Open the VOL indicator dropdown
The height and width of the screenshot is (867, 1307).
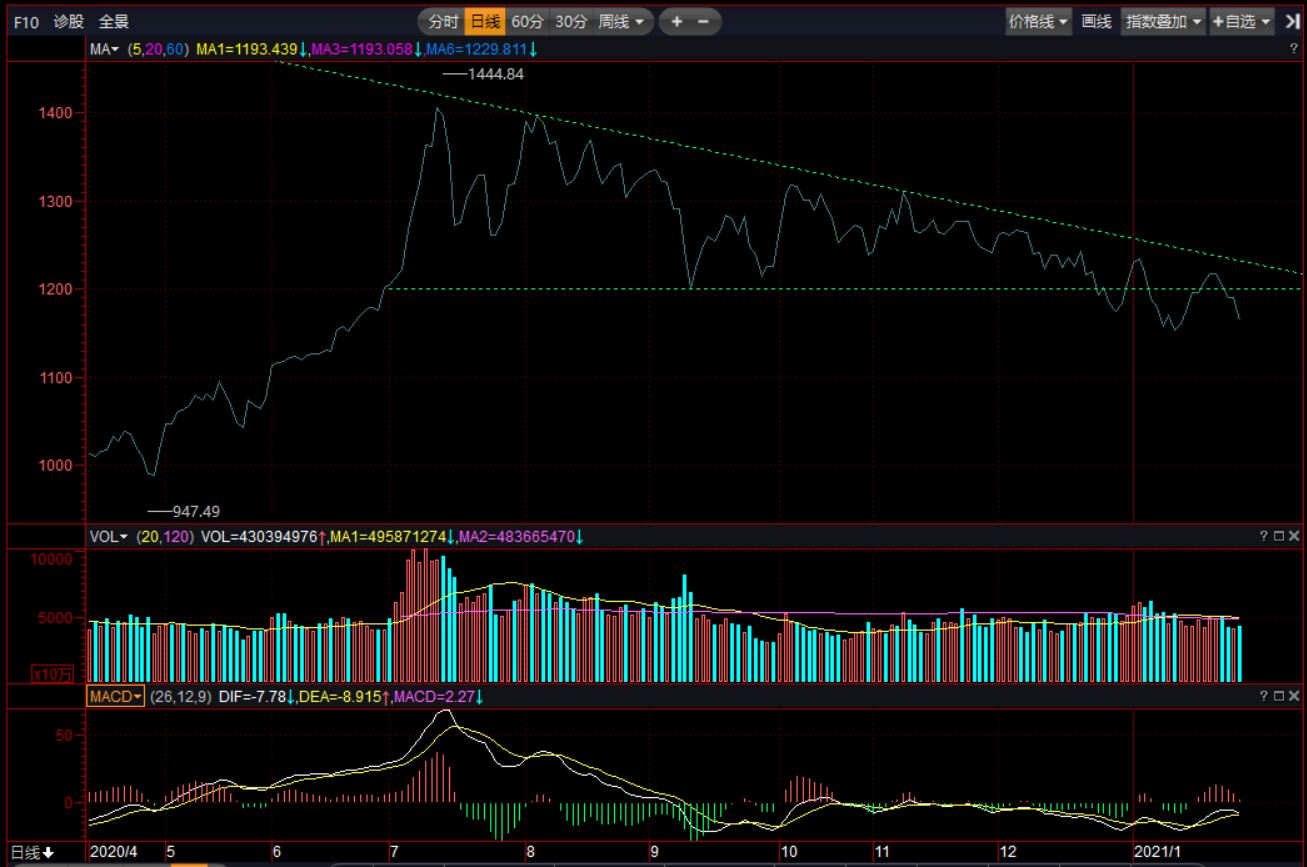109,537
